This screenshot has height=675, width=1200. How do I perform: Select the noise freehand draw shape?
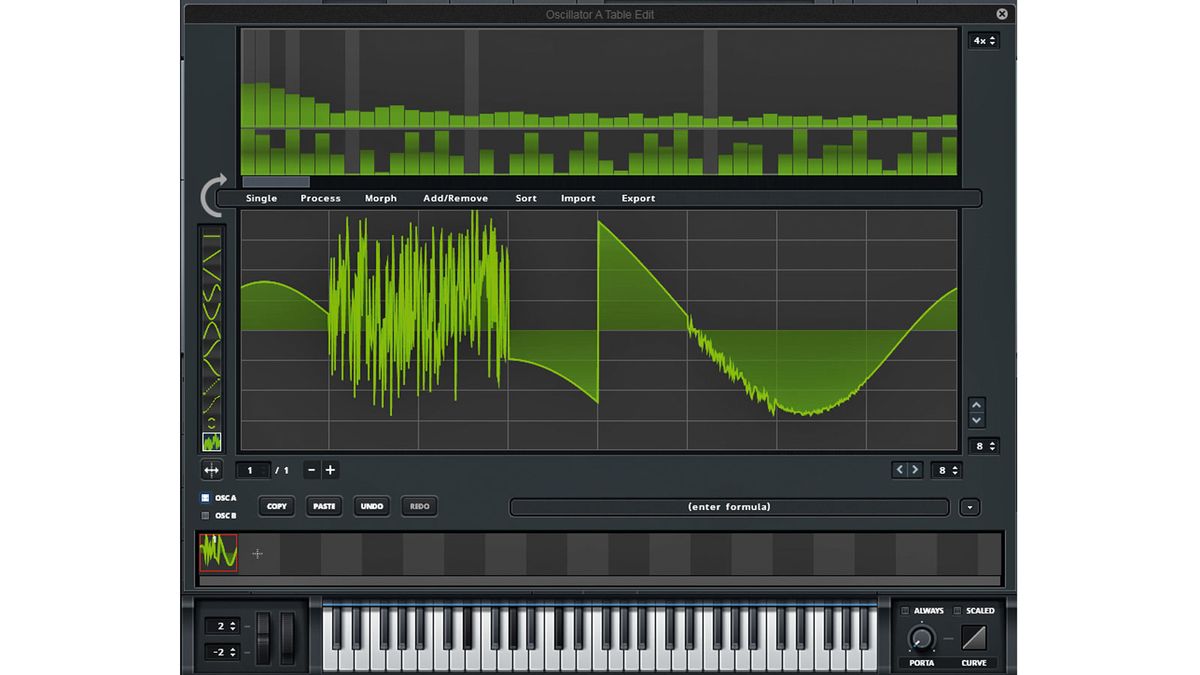[212, 441]
